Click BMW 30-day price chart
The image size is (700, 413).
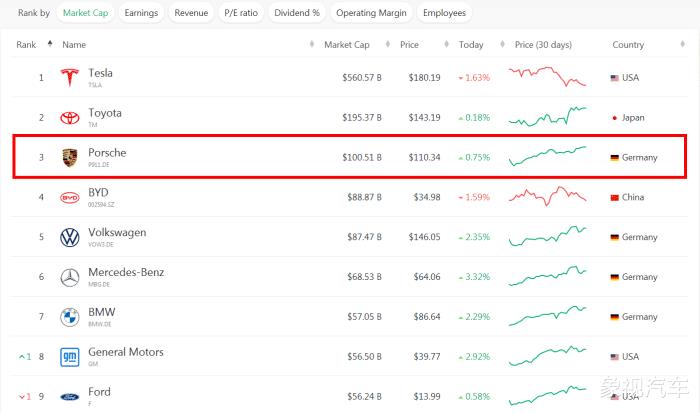click(x=547, y=316)
